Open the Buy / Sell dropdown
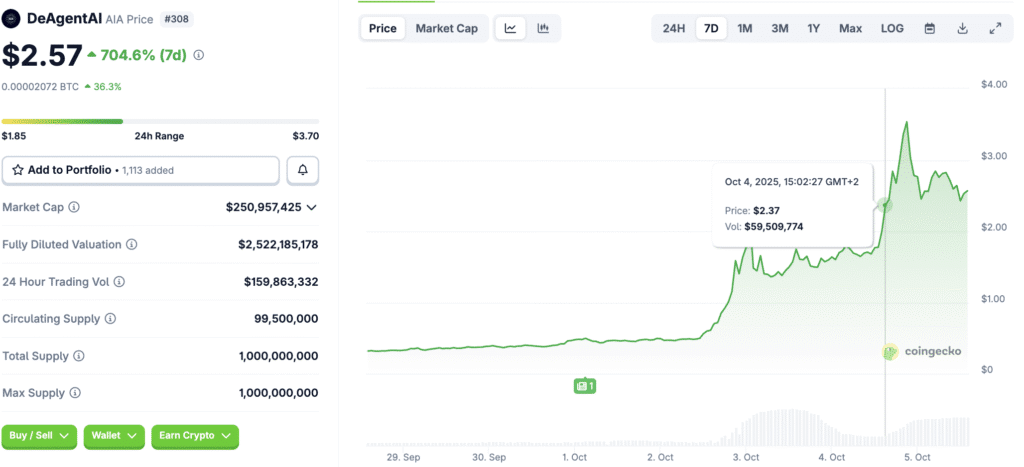This screenshot has width=1024, height=467. click(x=40, y=436)
